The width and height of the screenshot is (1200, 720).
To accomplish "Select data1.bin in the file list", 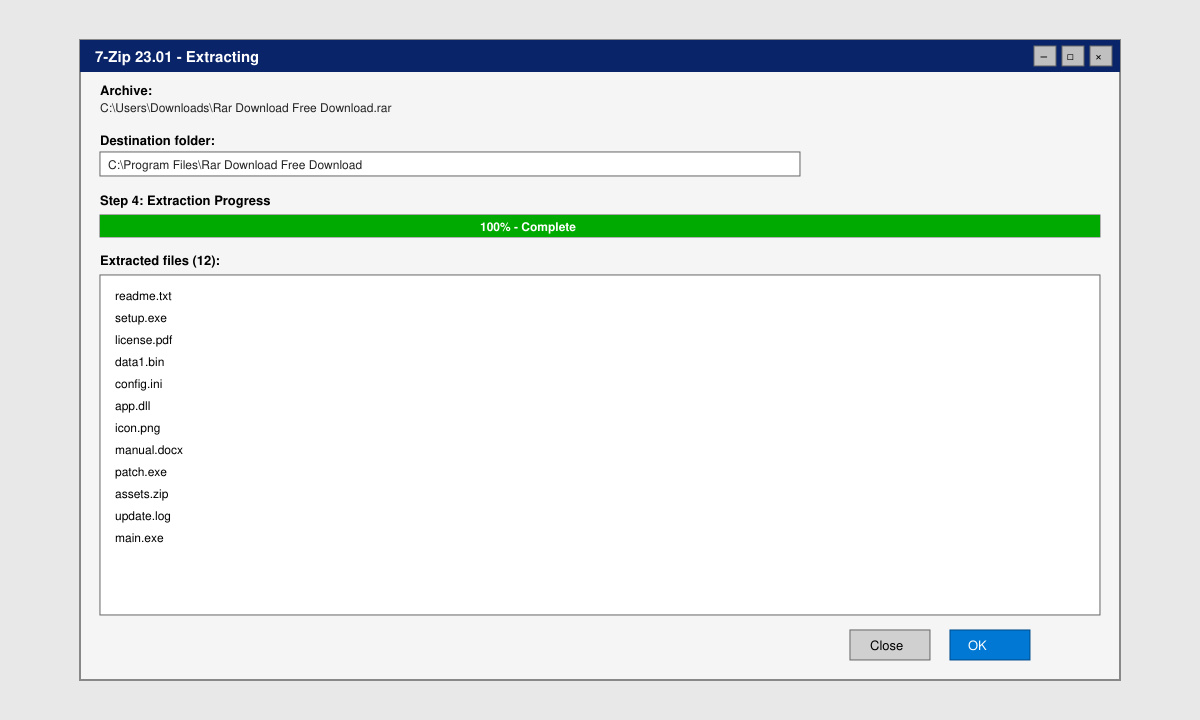I will [140, 362].
